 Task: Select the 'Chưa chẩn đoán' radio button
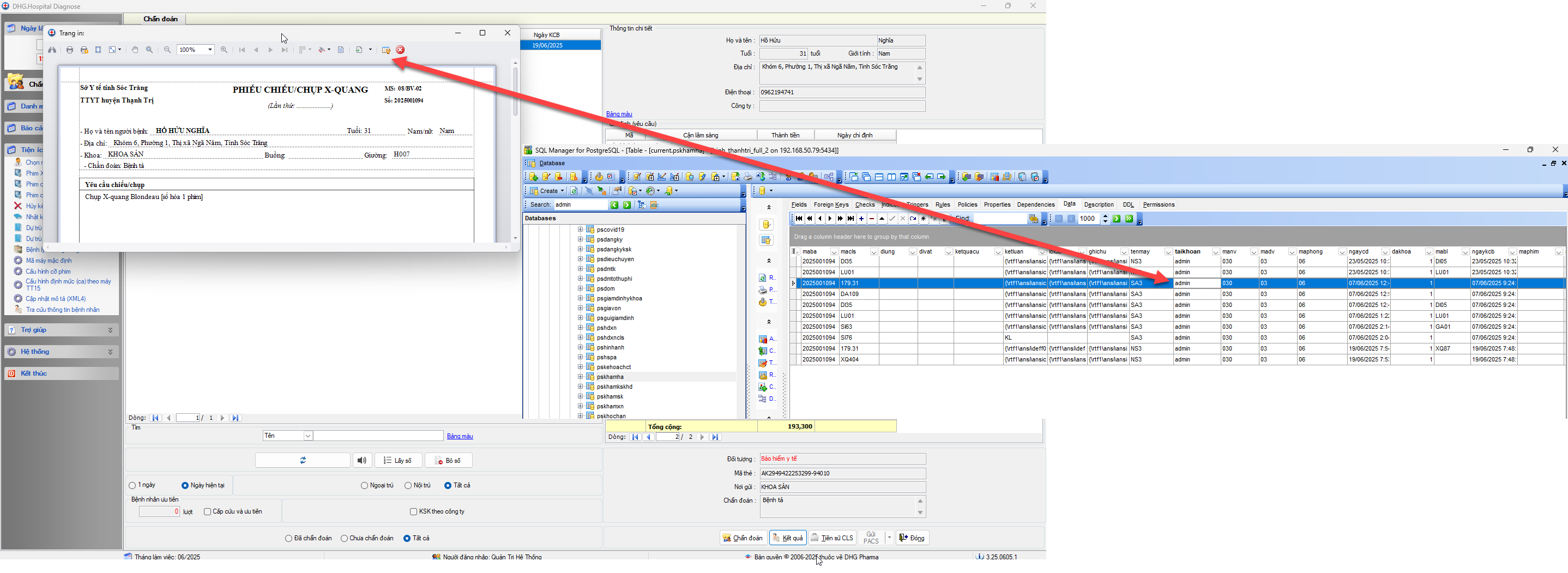344,538
